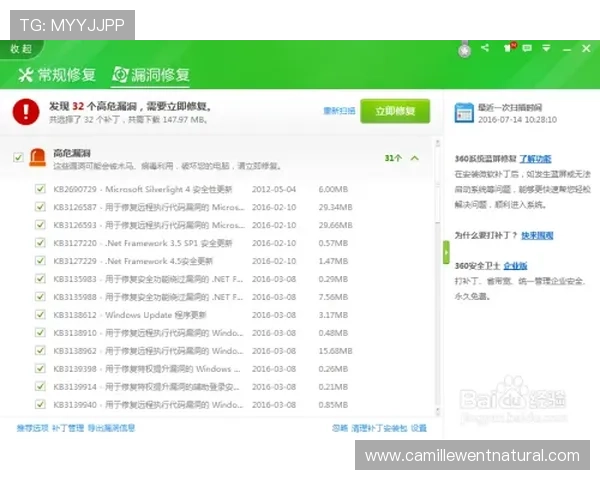The width and height of the screenshot is (600, 480).
Task: Uncheck KB3139940 patch checkbox
Action: point(40,405)
